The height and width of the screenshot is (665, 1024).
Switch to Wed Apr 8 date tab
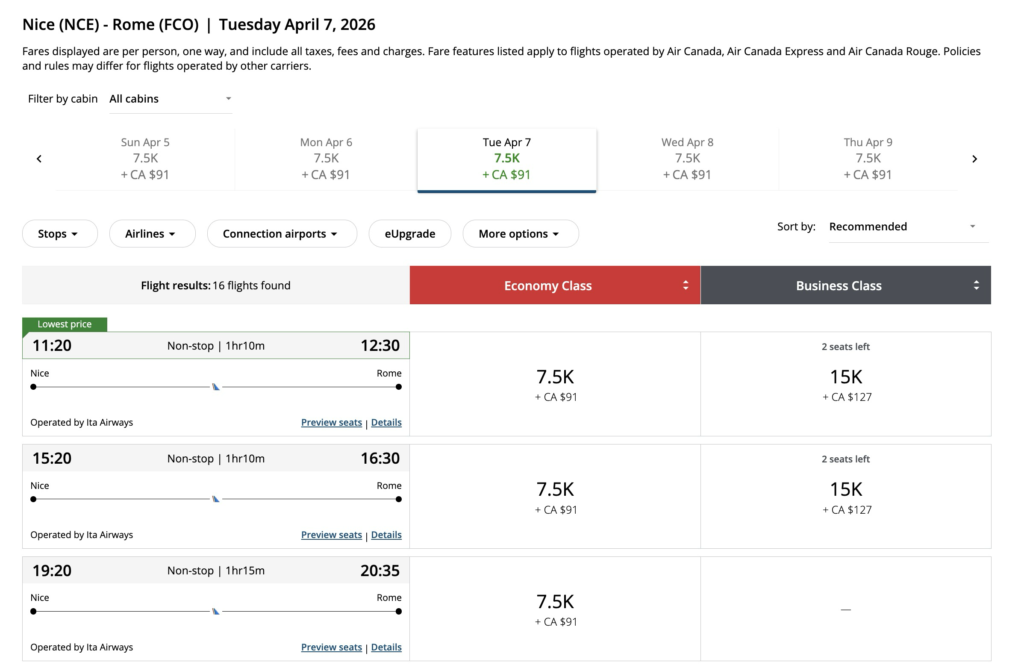click(687, 158)
